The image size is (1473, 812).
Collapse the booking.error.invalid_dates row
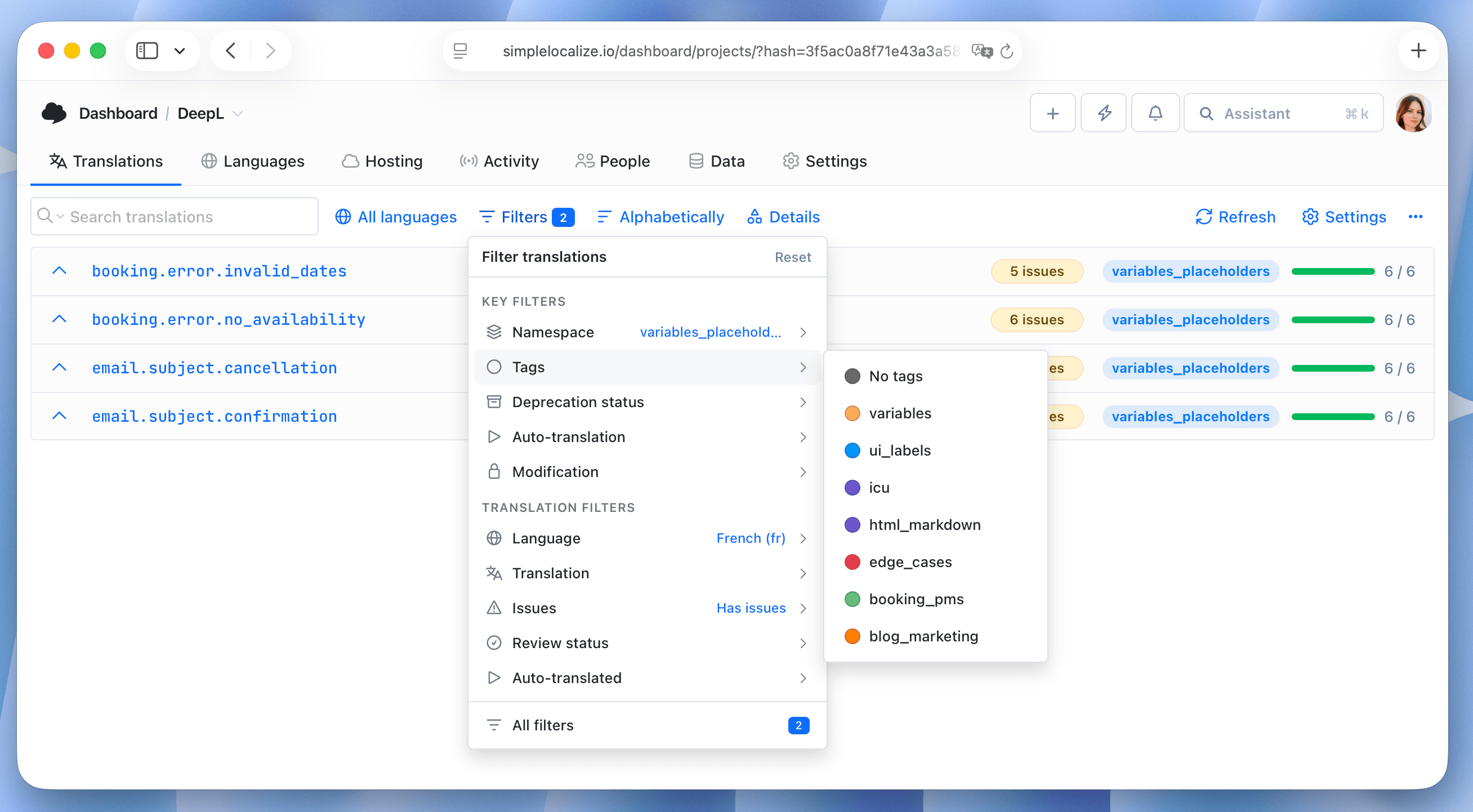point(59,270)
